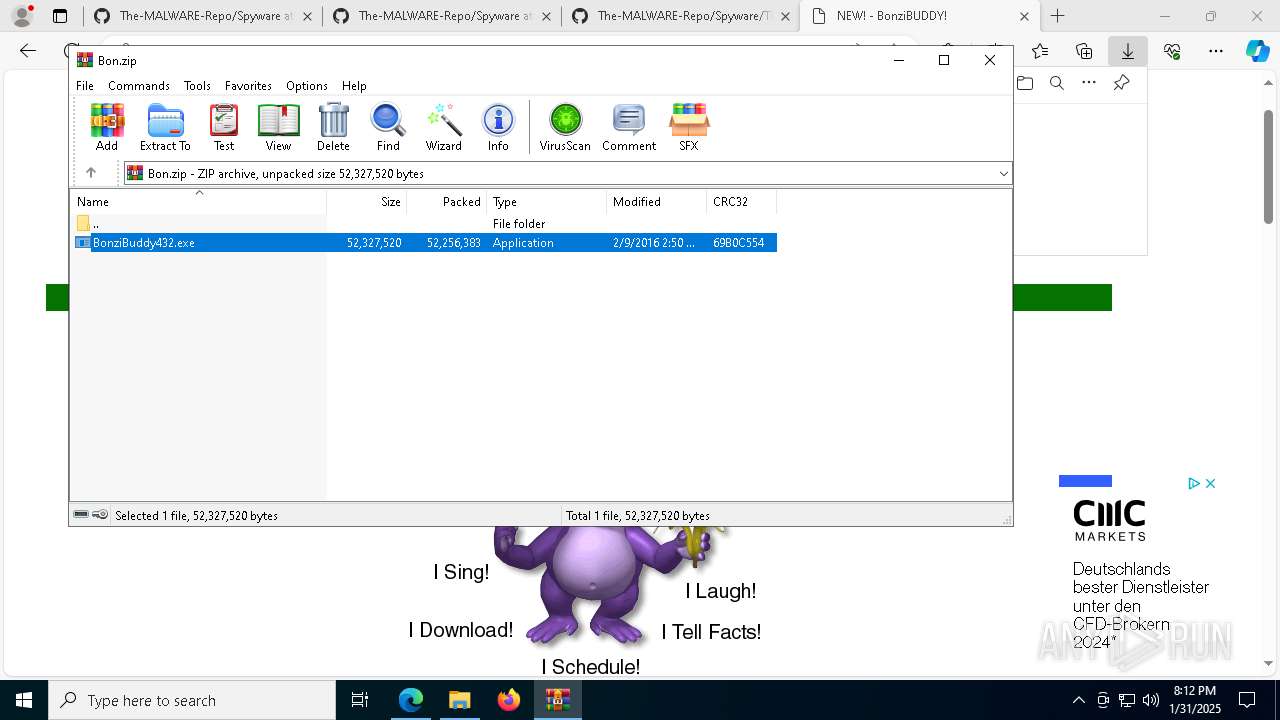The height and width of the screenshot is (720, 1280).
Task: Sort by CRC32 column header
Action: (741, 202)
